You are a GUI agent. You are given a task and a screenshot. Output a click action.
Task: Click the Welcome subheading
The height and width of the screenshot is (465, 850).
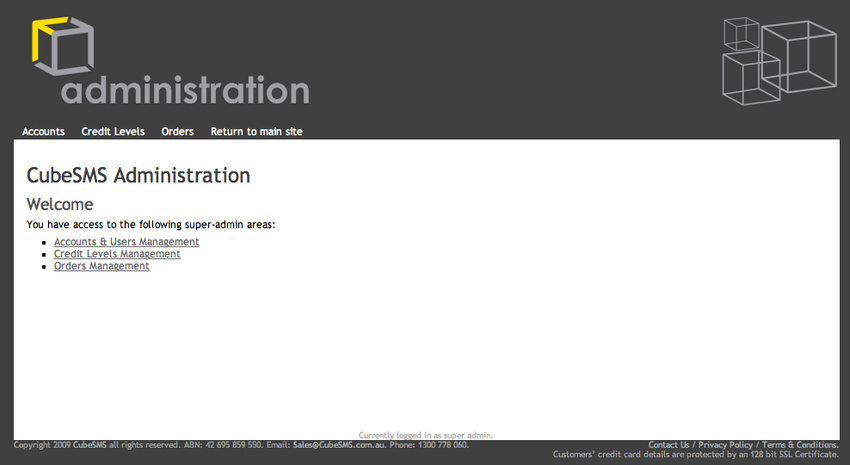click(x=60, y=204)
